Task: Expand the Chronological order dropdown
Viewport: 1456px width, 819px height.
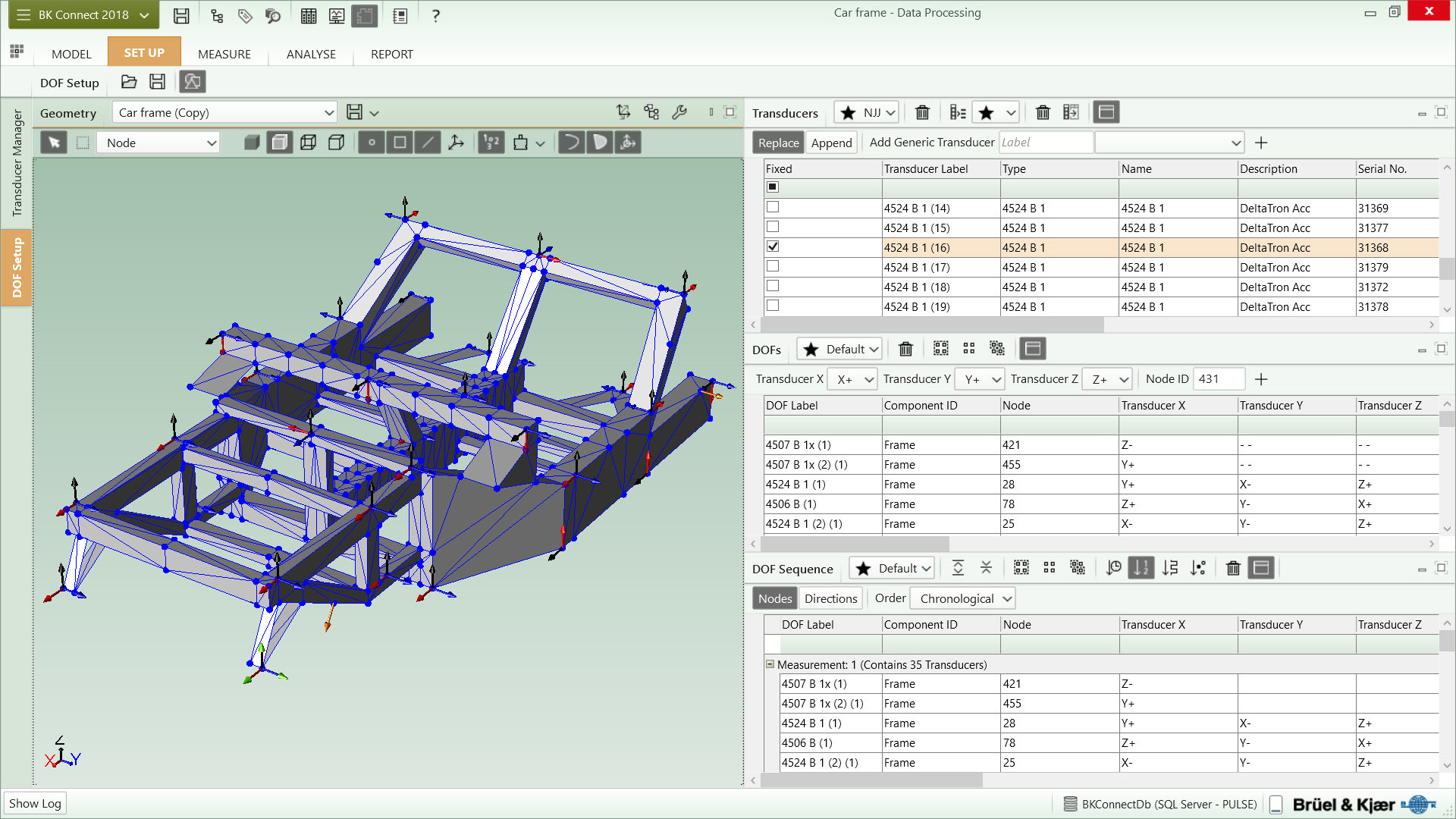Action: (963, 598)
